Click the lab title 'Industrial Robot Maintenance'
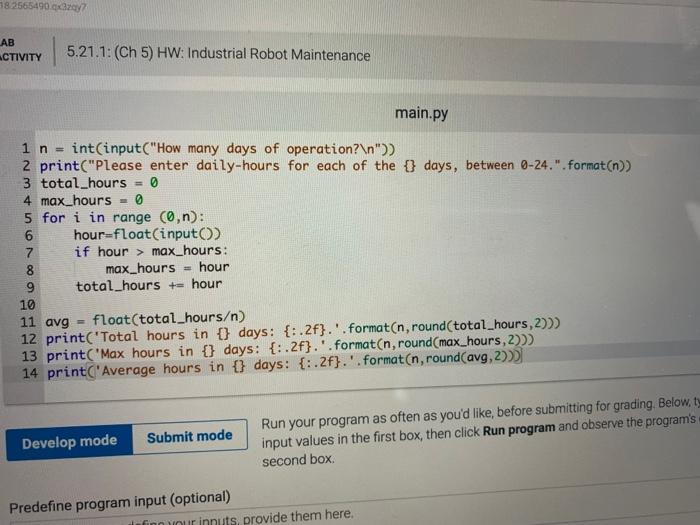Screen dimensions: 700x525 pos(279,54)
